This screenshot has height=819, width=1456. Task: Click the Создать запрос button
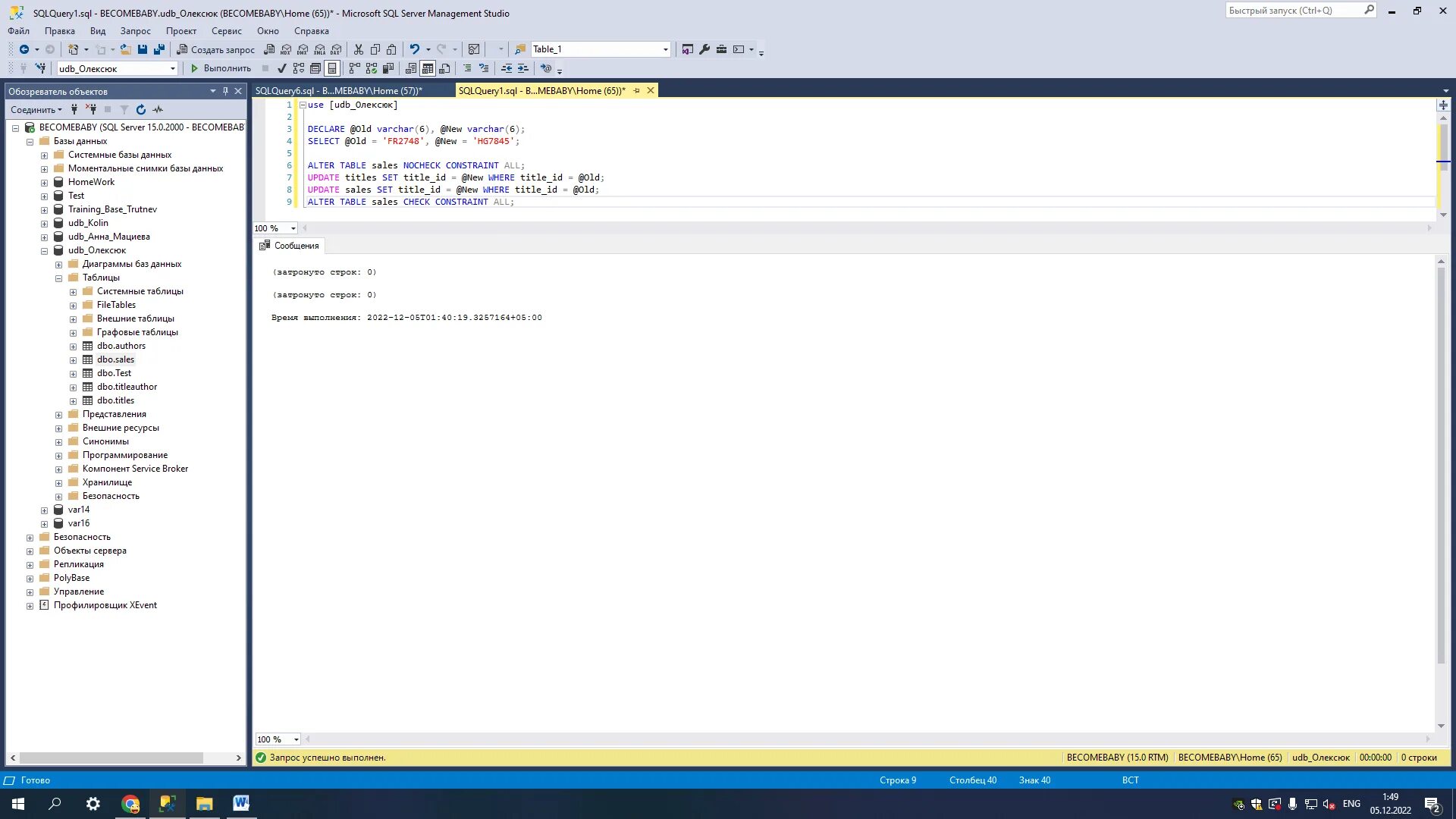click(x=215, y=49)
